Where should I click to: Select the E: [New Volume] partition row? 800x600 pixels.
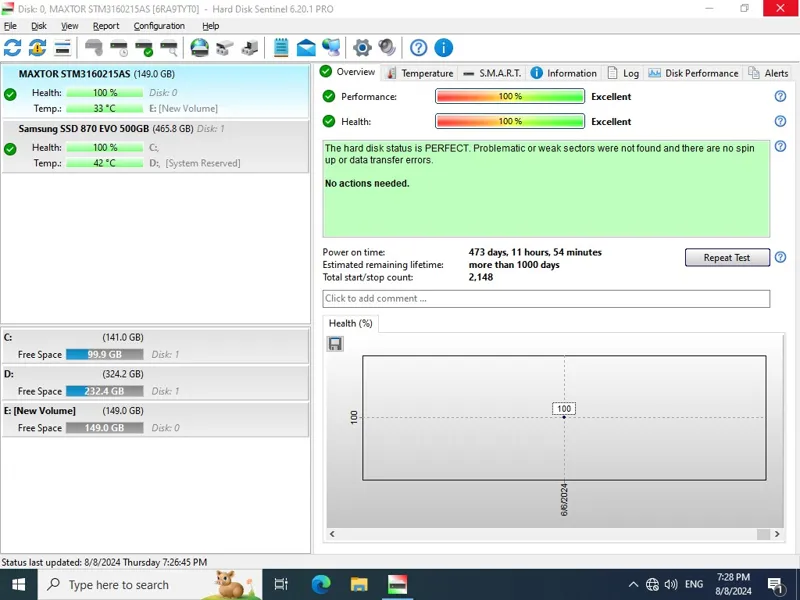(156, 419)
